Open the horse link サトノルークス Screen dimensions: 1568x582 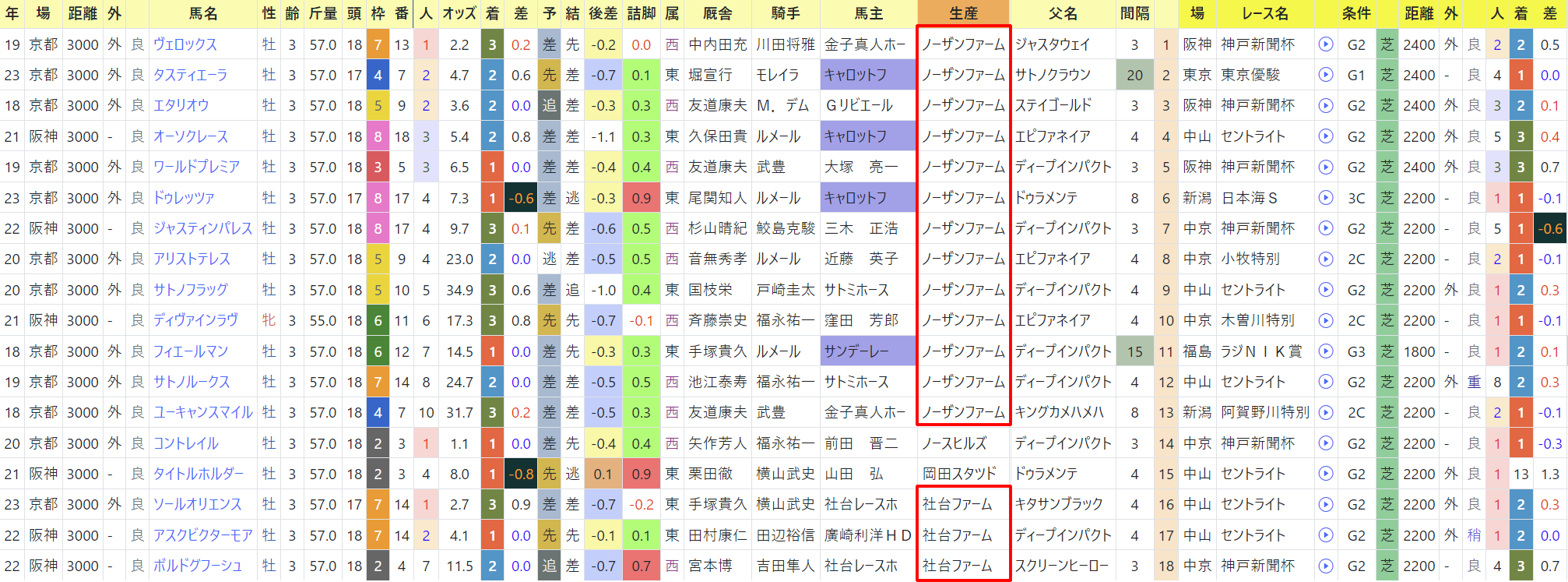pyautogui.click(x=192, y=382)
